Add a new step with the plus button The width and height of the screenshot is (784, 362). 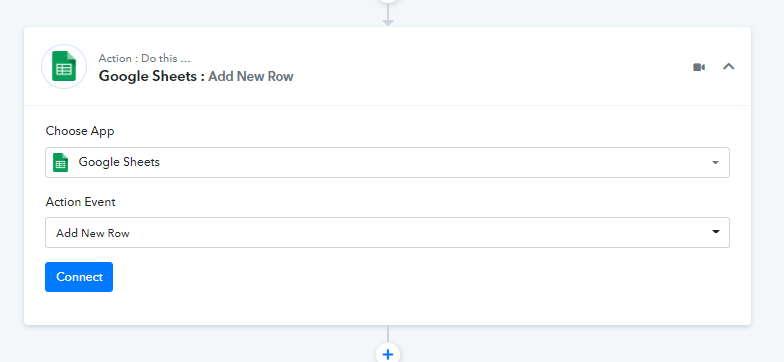pyautogui.click(x=388, y=354)
